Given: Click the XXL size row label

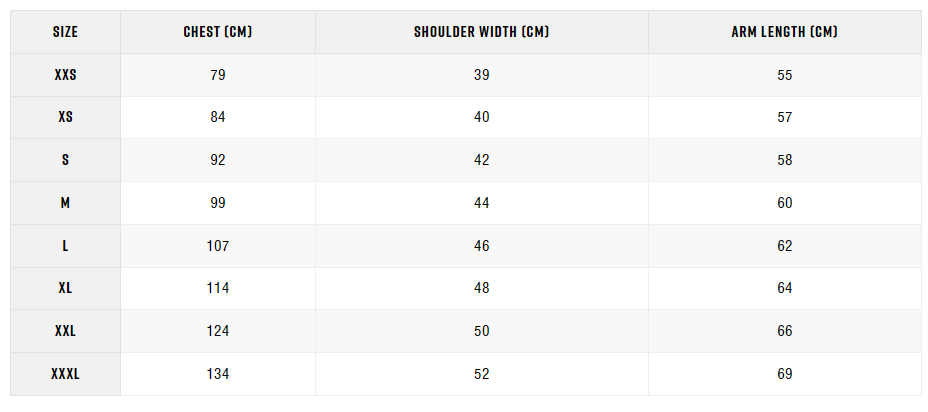Looking at the screenshot, I should tap(65, 331).
